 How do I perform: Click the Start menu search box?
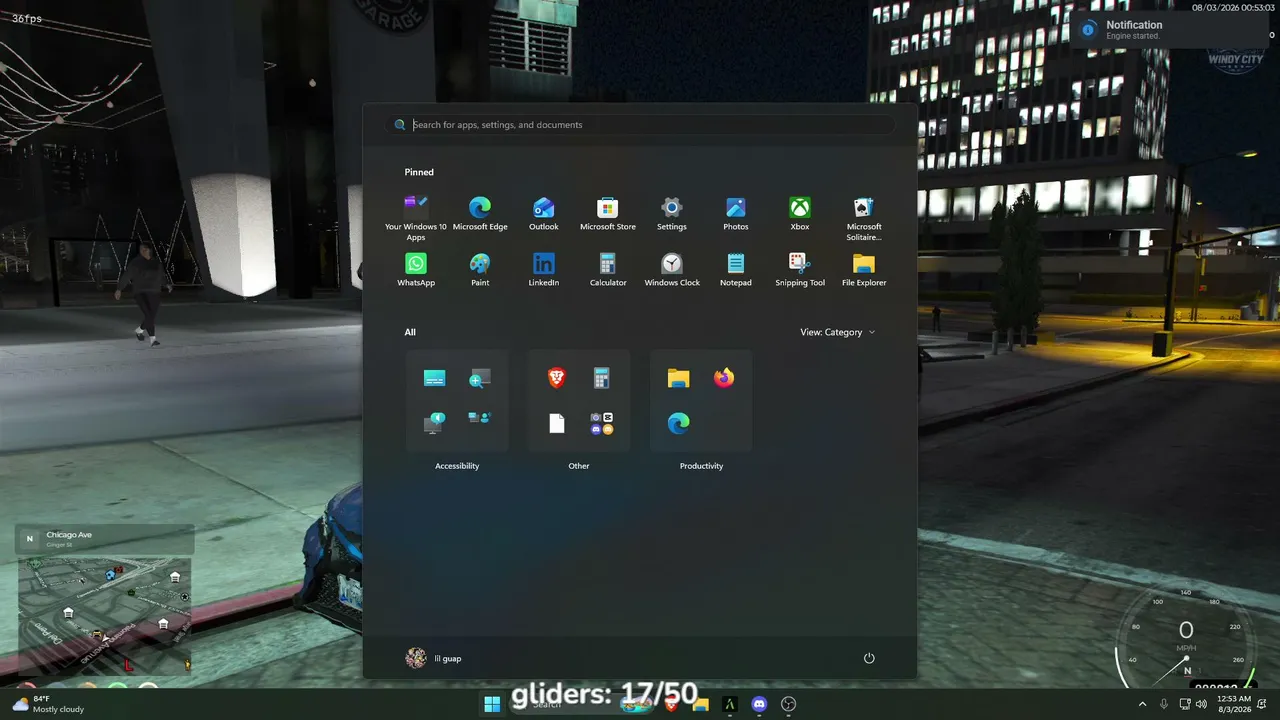tap(640, 125)
